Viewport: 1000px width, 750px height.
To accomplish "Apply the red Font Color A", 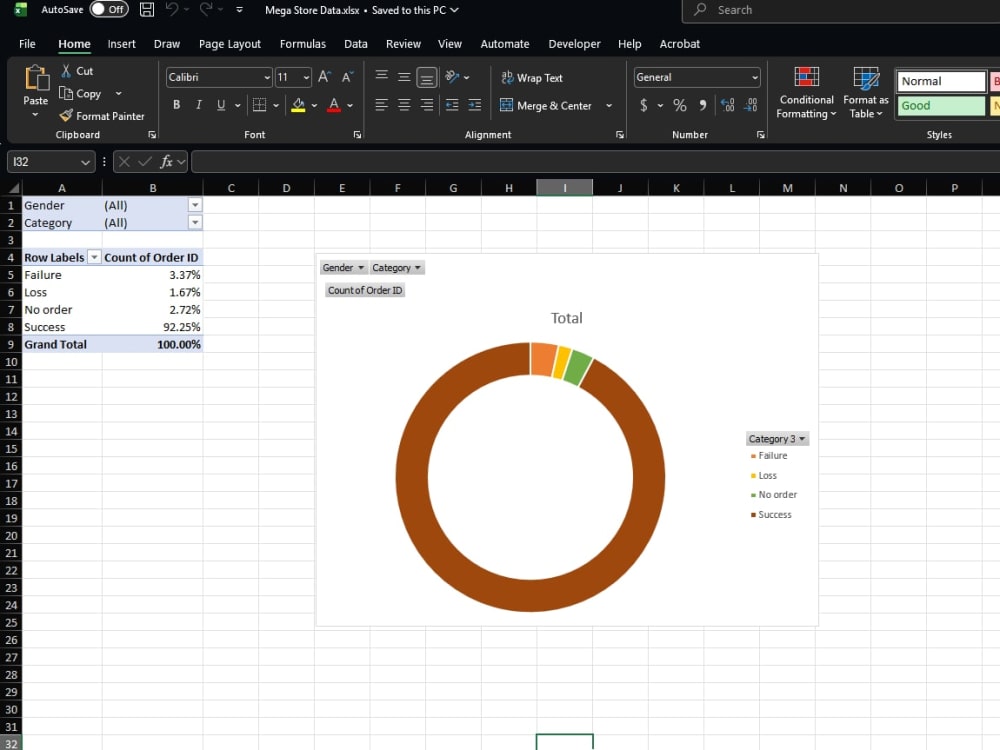I will (x=334, y=105).
